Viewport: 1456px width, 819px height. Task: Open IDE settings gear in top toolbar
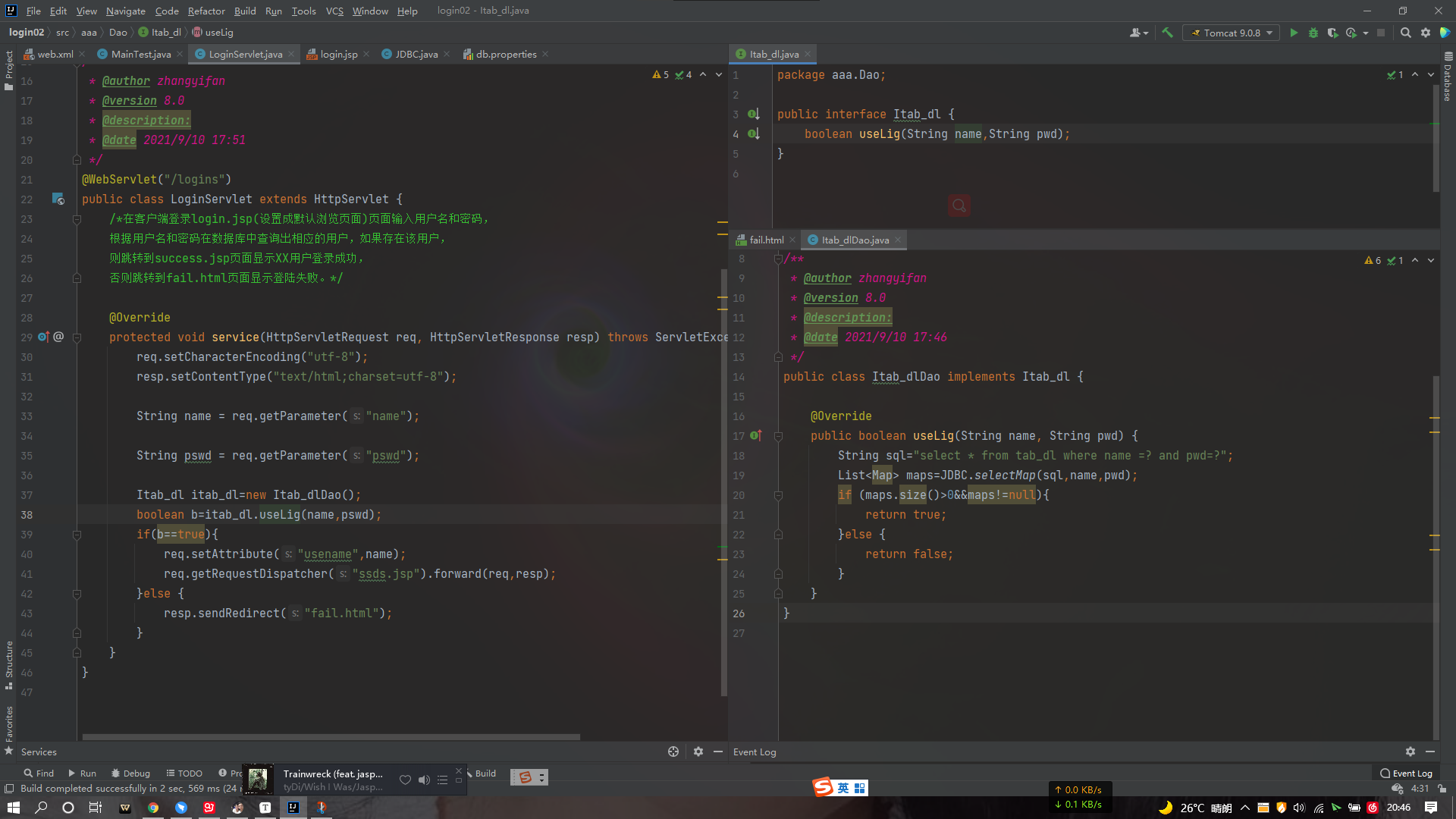click(x=1426, y=33)
